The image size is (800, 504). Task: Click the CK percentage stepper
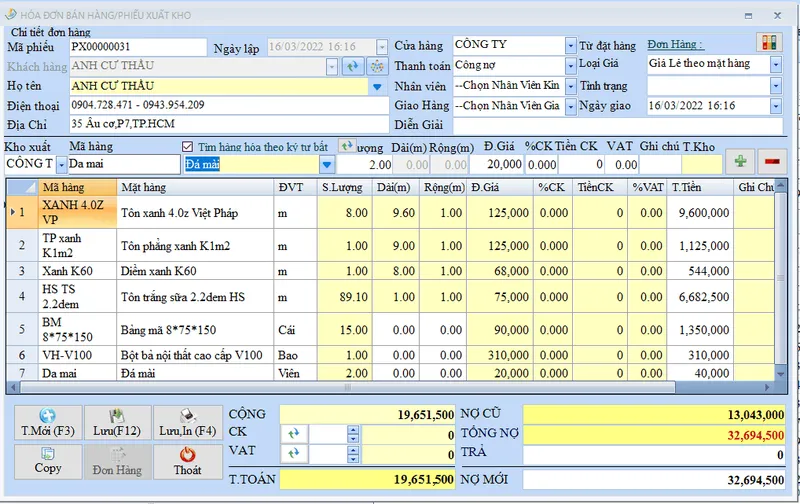pyautogui.click(x=353, y=434)
